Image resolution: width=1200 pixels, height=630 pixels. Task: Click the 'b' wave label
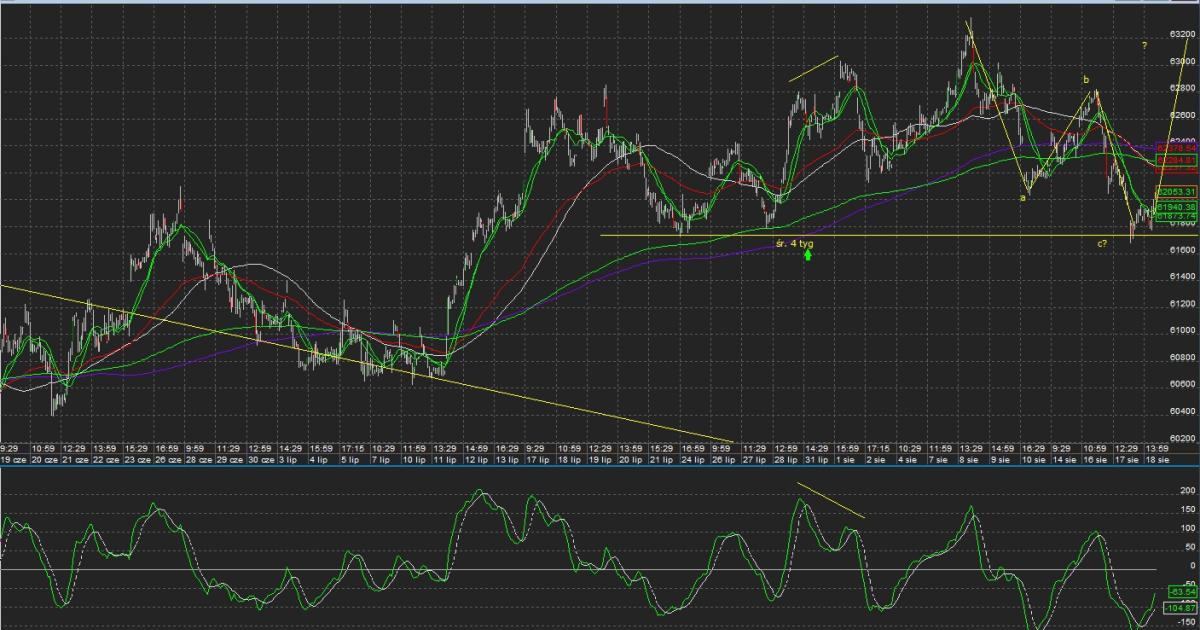(1084, 79)
